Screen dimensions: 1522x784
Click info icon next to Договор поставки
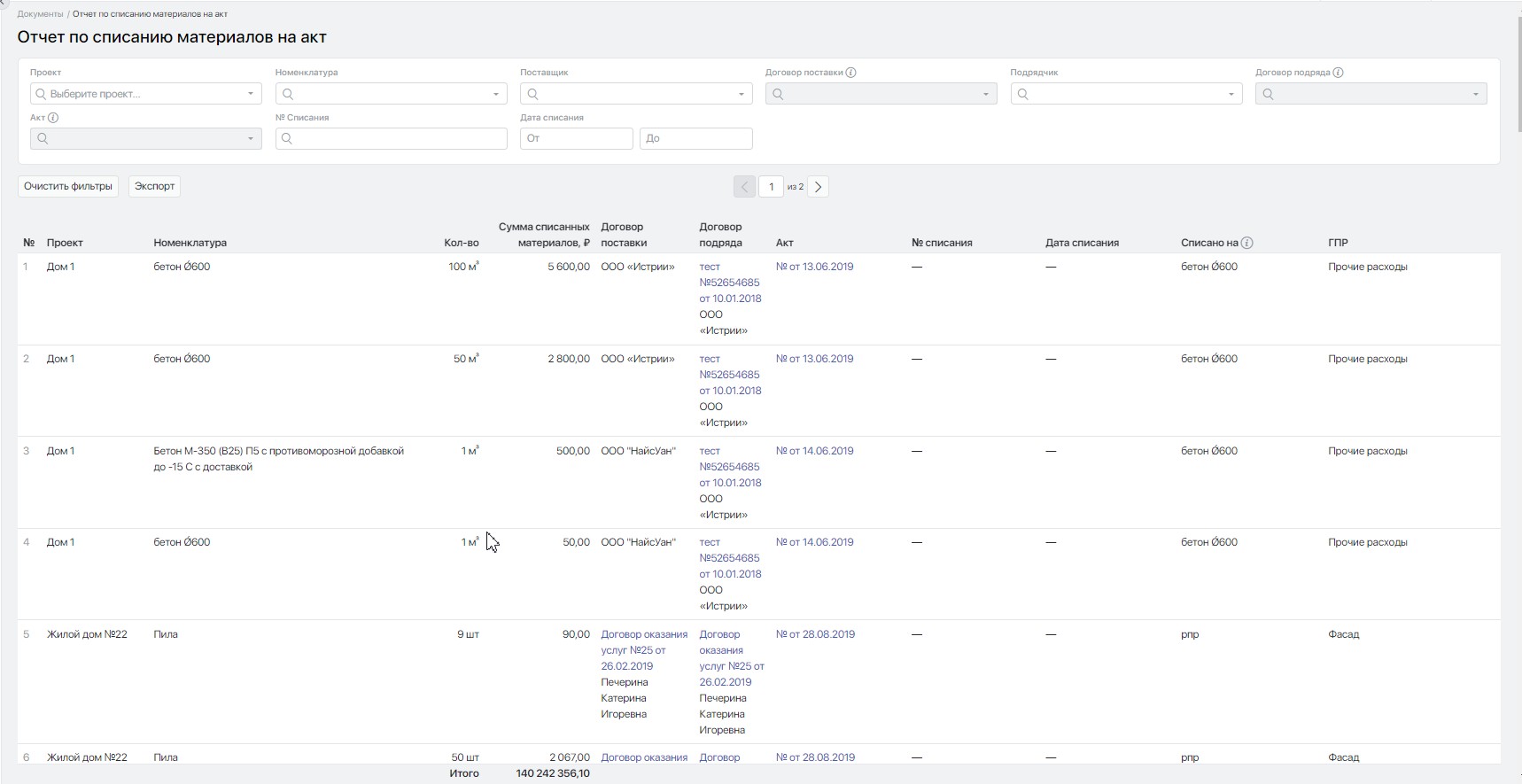point(850,73)
